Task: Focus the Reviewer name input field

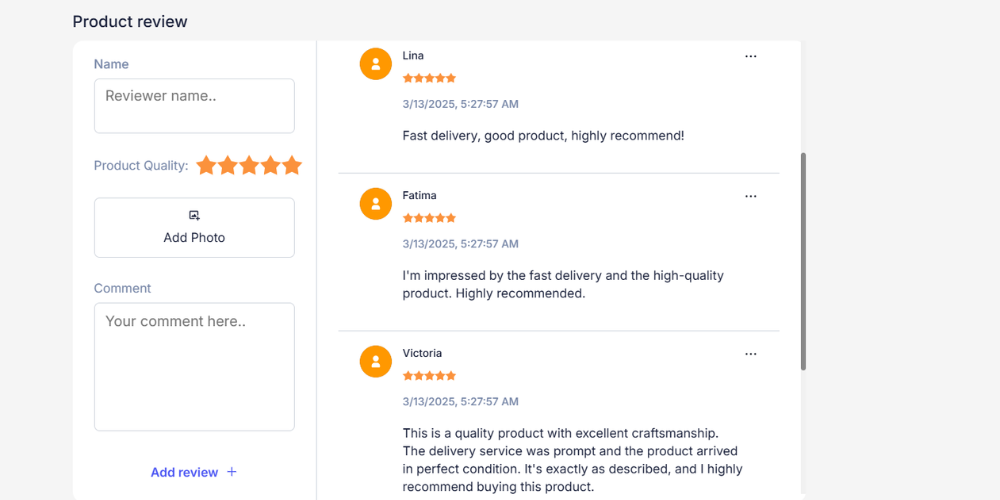Action: (x=194, y=105)
